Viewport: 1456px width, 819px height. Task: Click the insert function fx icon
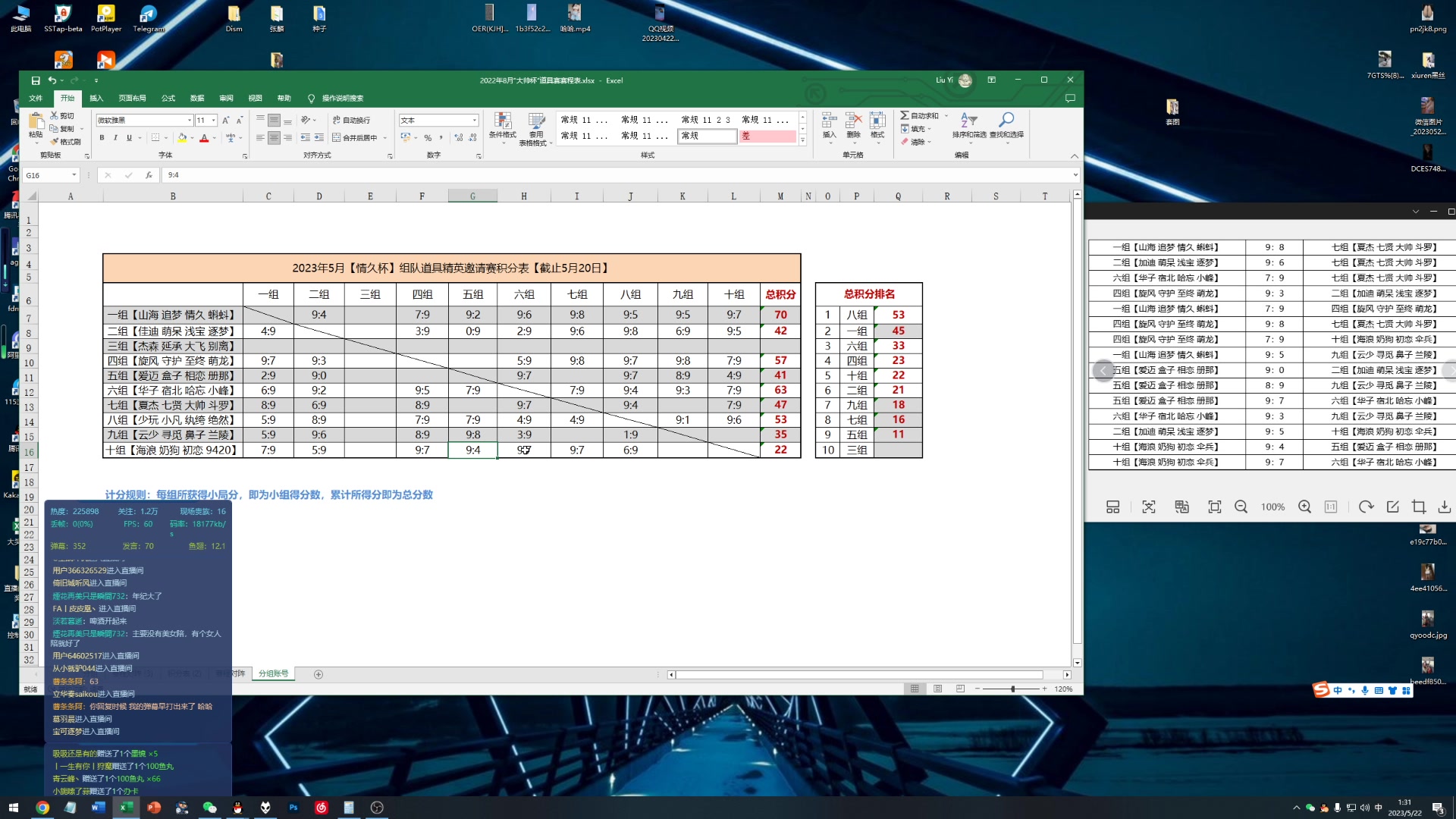(x=149, y=175)
